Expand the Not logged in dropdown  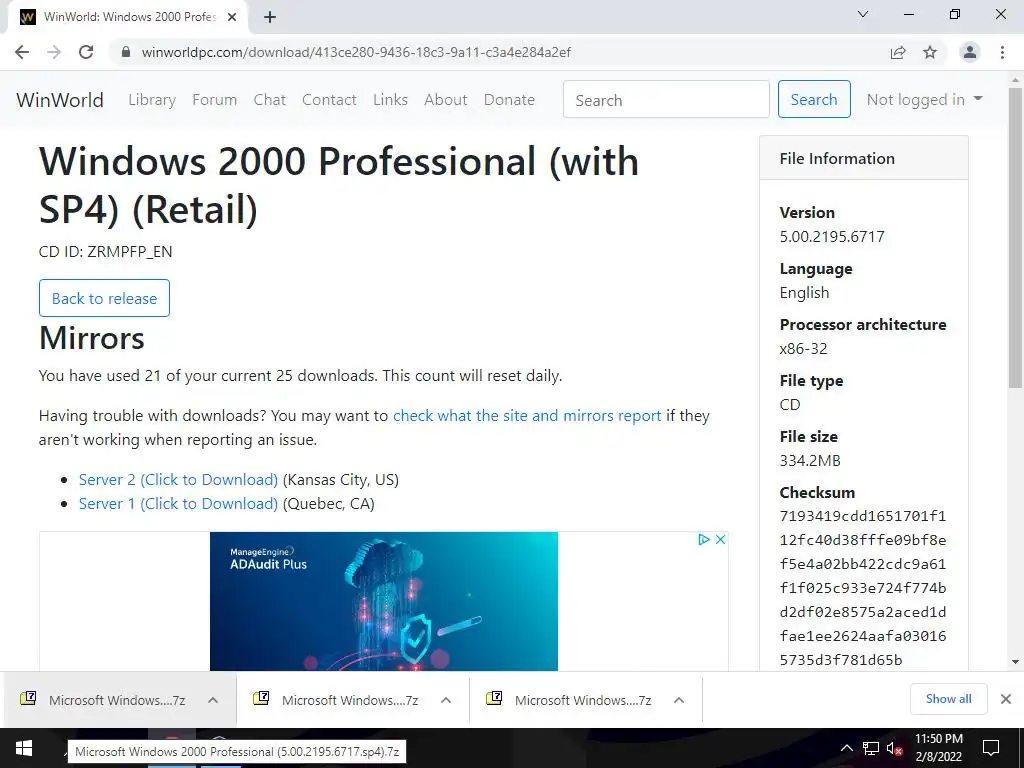point(925,99)
